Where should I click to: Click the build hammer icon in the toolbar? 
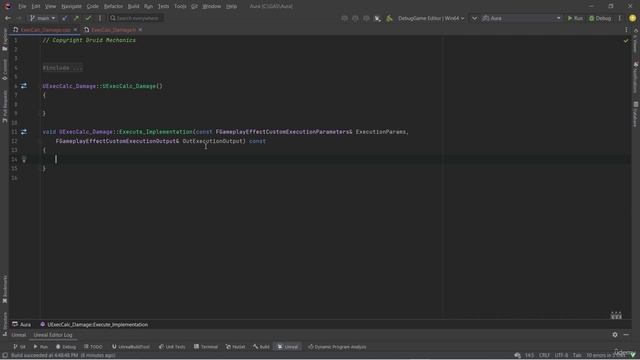pyautogui.click(x=389, y=18)
